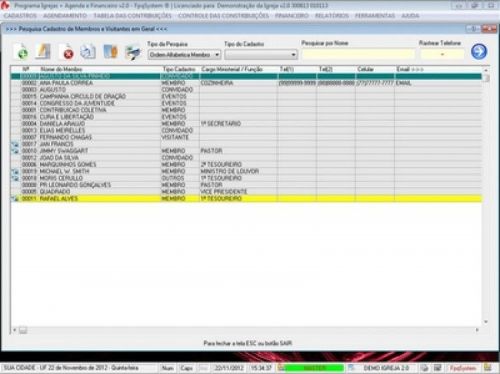Click the photo icon beside RAFAEL ALVES row

pos(15,199)
